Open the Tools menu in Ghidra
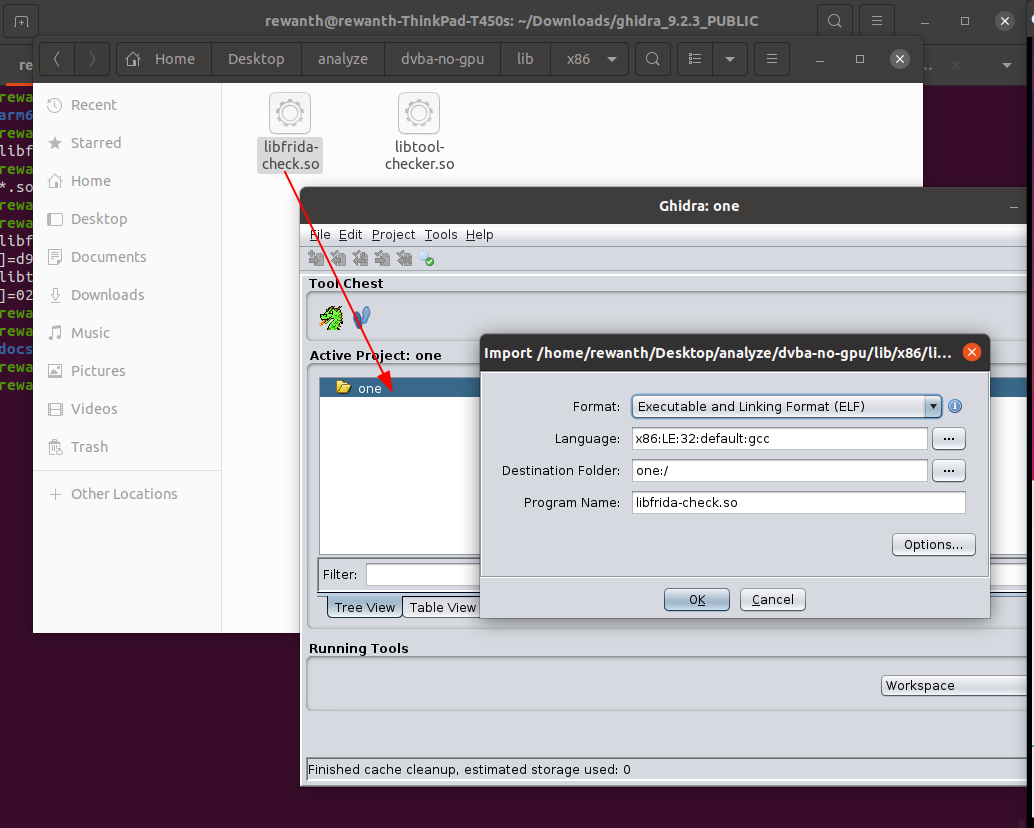Screen dimensions: 1034x828 [x=441, y=235]
